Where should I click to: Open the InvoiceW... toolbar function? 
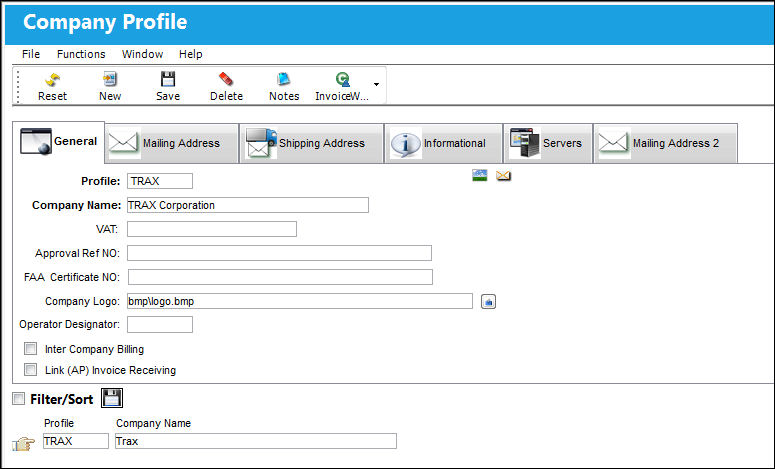342,86
